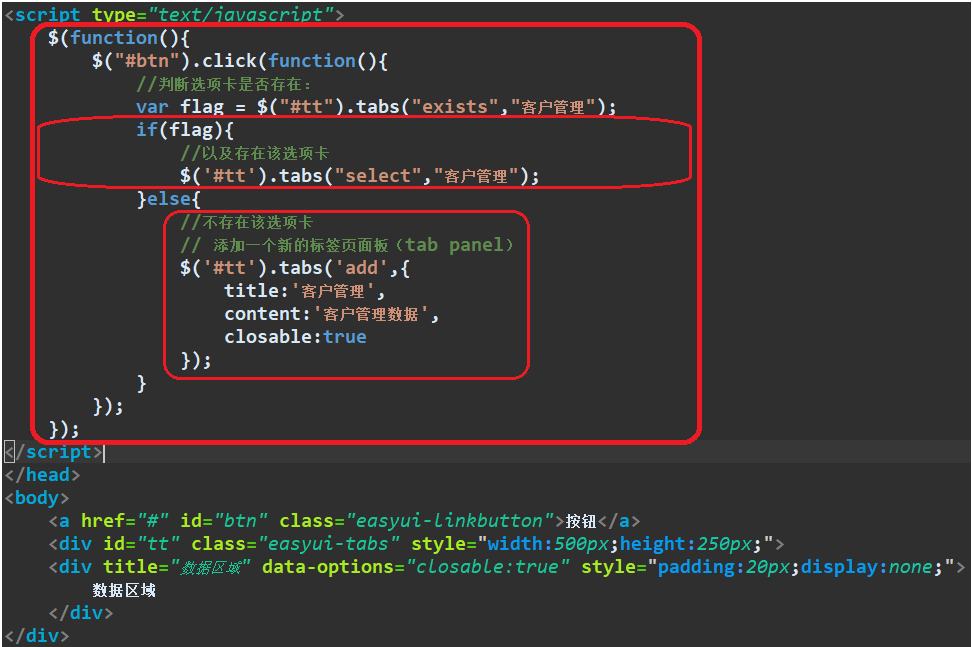Click the if(flag){ line

coord(185,130)
